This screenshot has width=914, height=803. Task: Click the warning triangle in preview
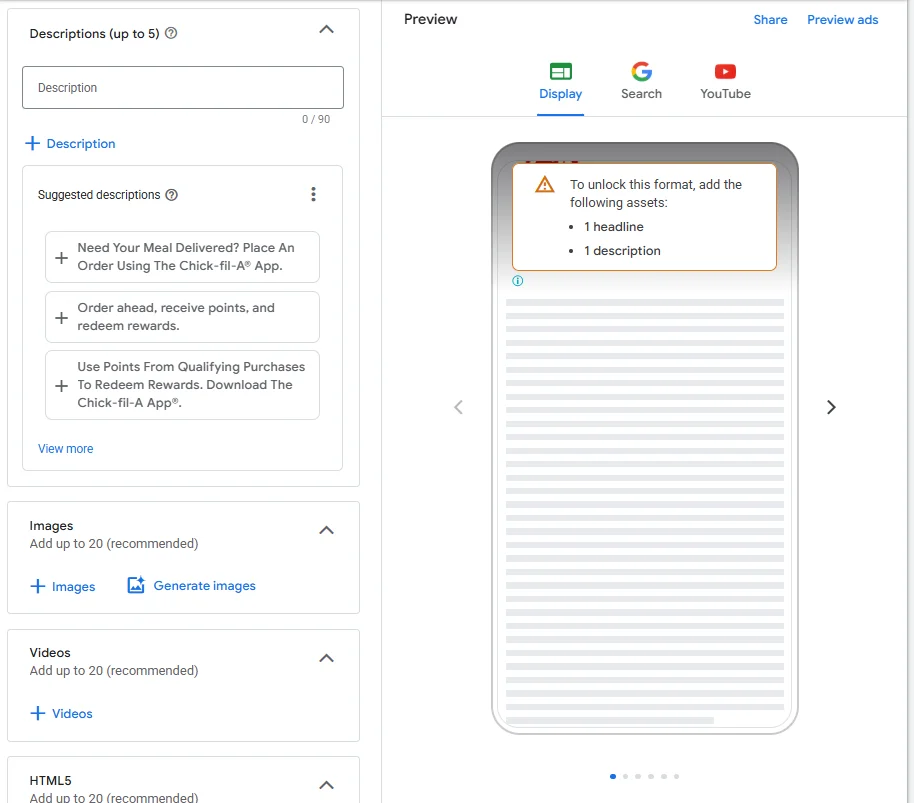[x=544, y=185]
